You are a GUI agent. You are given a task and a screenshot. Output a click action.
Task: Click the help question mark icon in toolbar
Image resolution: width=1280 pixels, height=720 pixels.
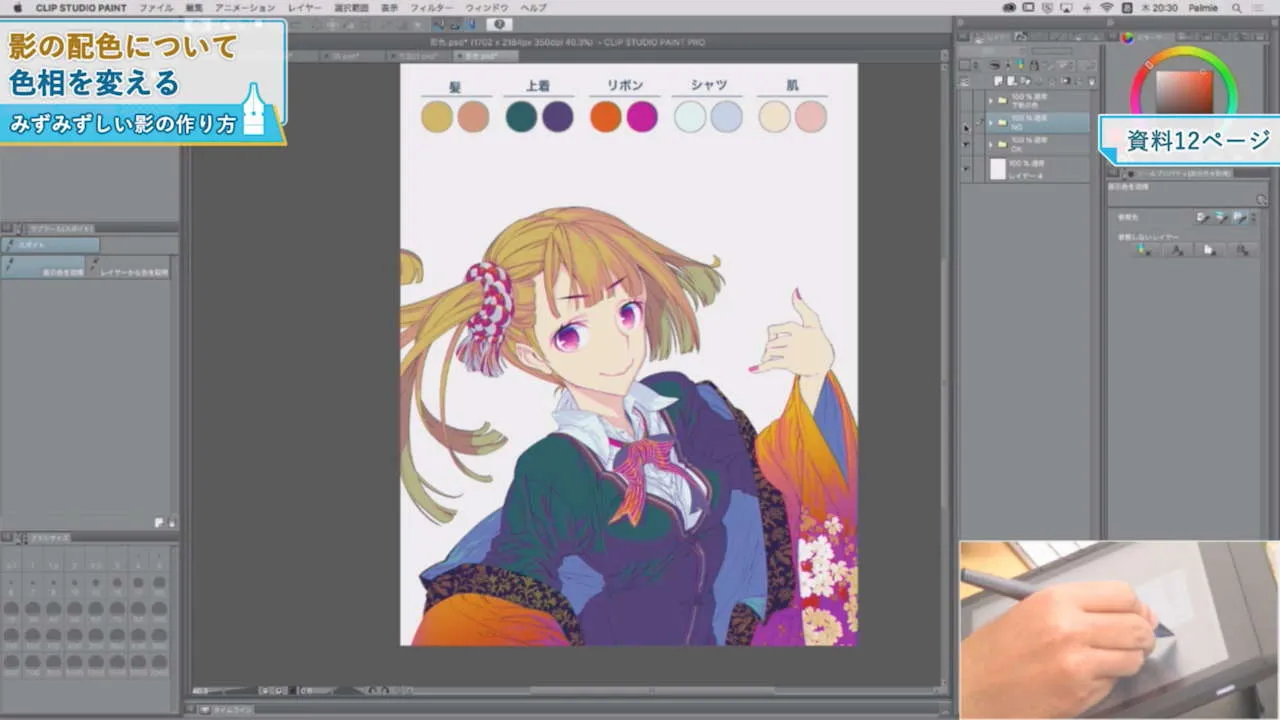499,24
